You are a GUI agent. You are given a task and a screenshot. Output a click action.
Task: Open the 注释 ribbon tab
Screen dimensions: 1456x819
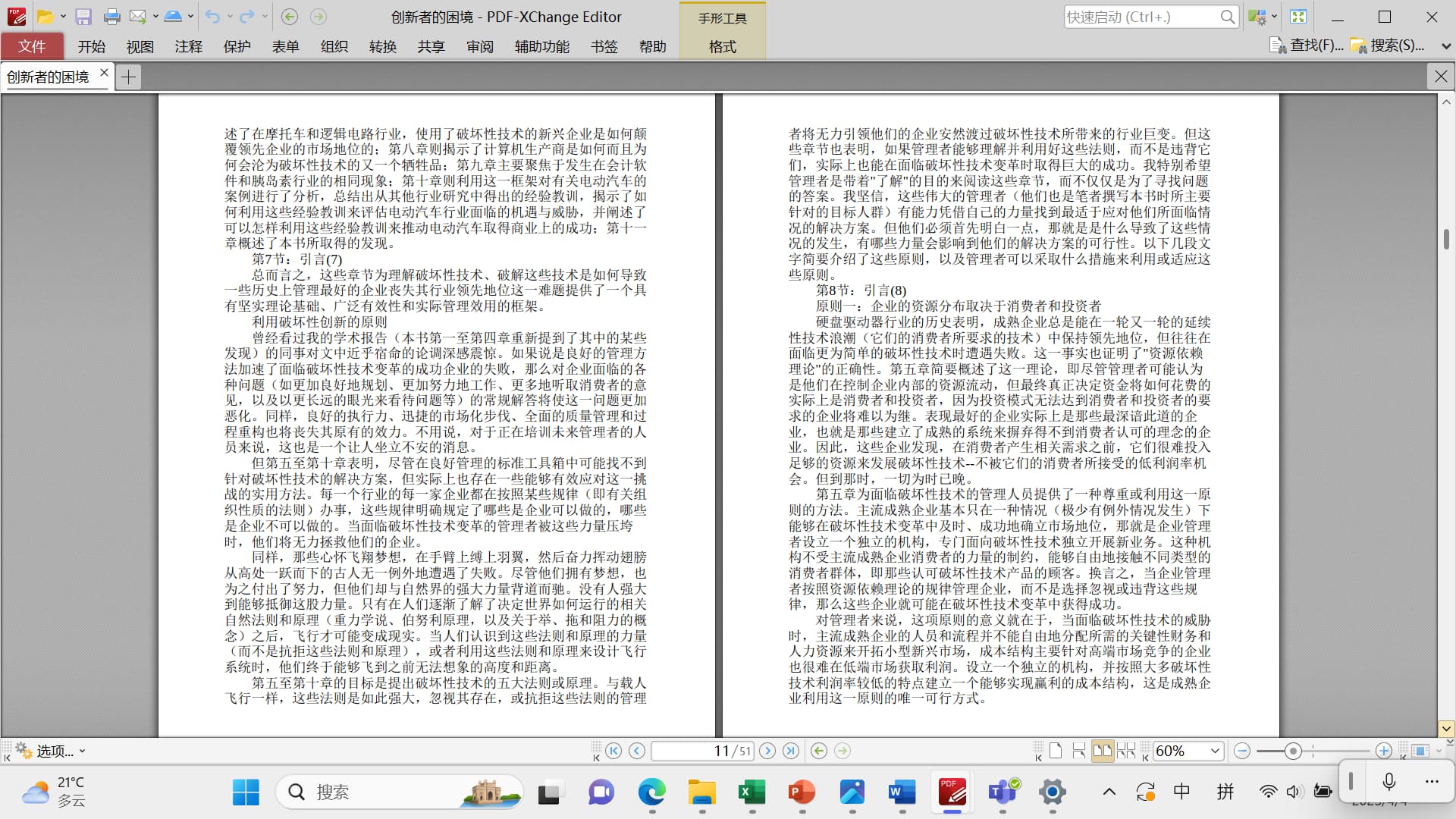tap(188, 47)
